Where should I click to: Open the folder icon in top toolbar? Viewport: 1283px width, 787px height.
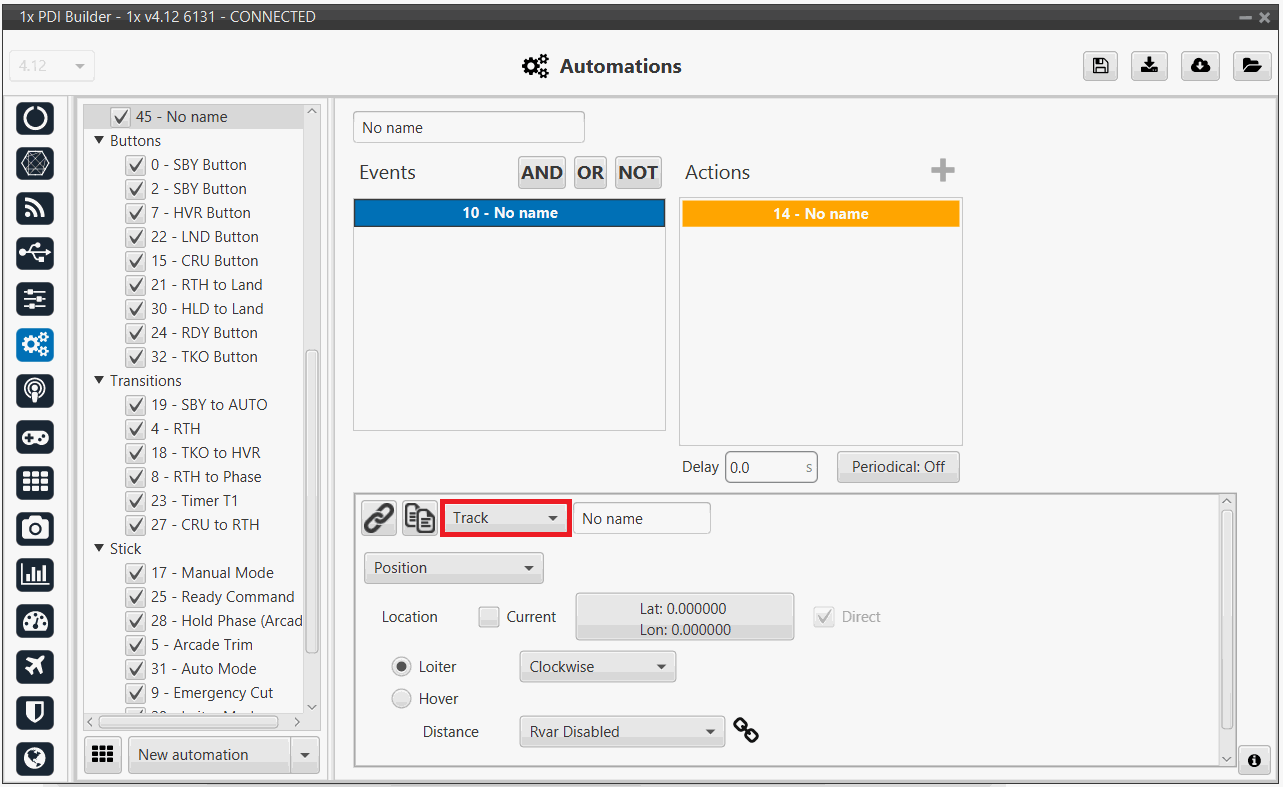(x=1251, y=66)
